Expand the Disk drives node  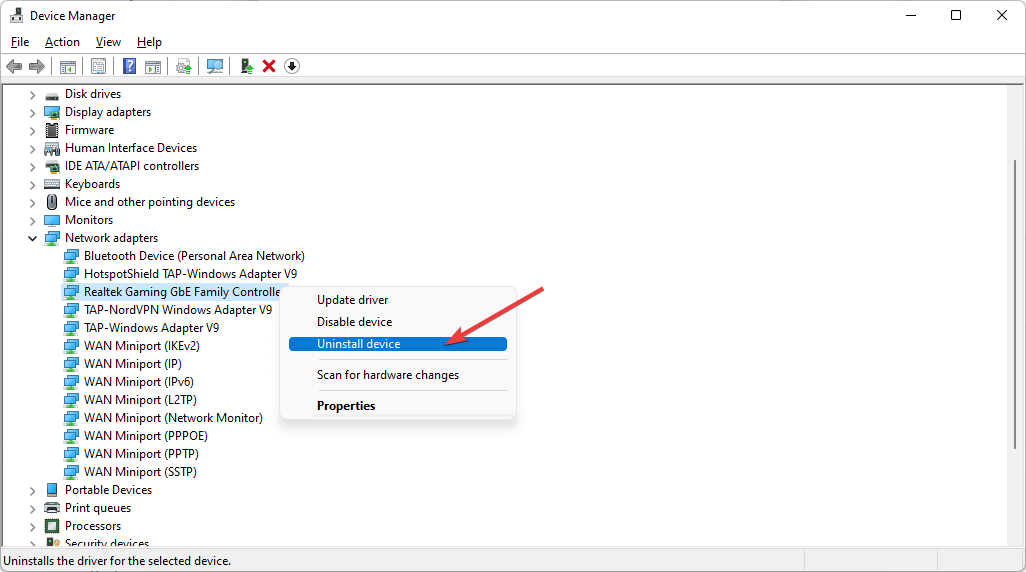coord(32,95)
